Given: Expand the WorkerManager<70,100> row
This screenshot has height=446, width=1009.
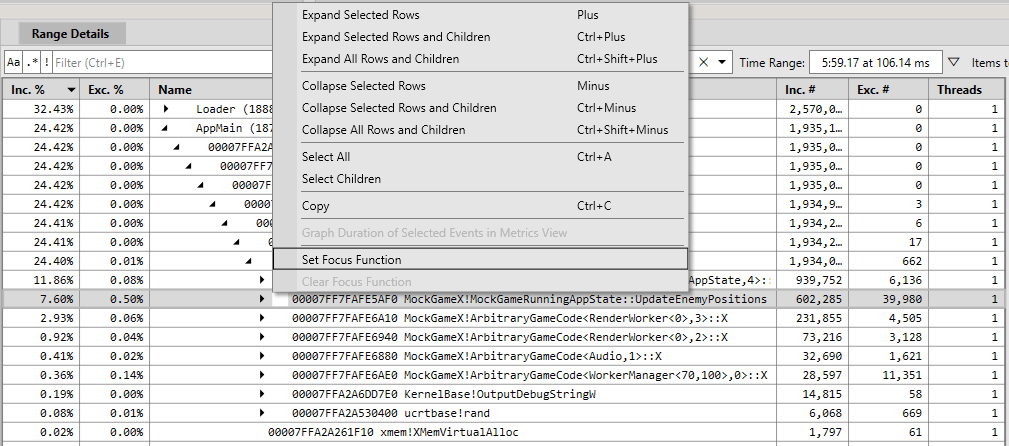Looking at the screenshot, I should coord(262,375).
